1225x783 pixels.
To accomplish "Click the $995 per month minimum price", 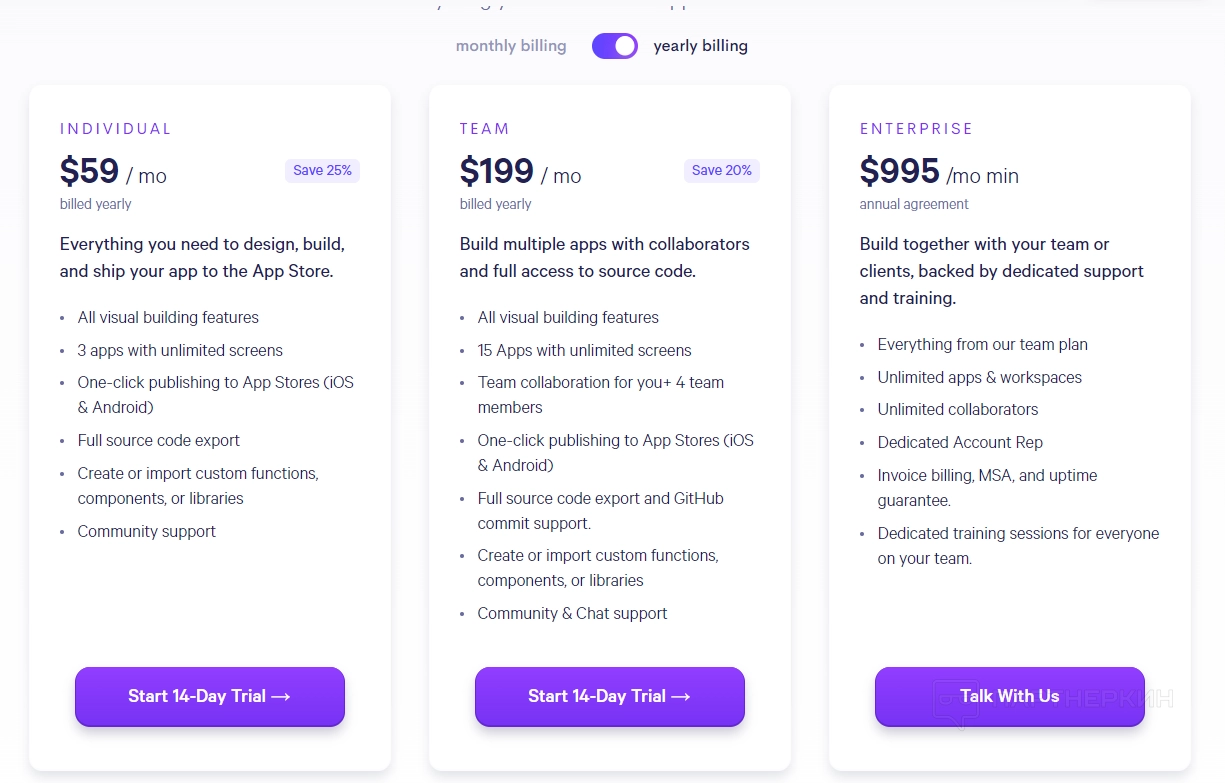I will coord(939,173).
